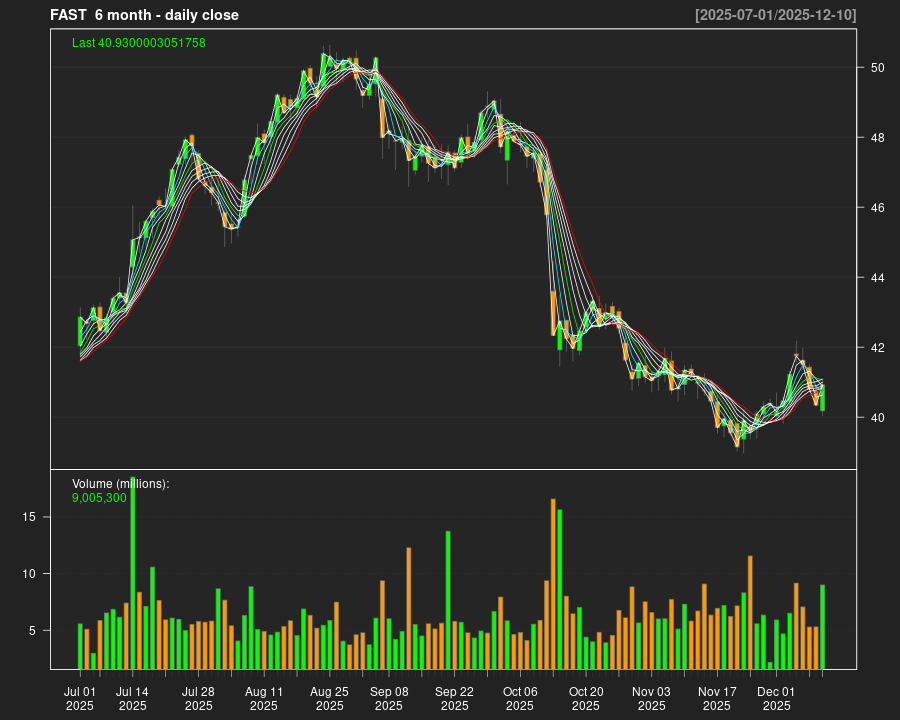Click the Volume (millions) label

pos(121,483)
